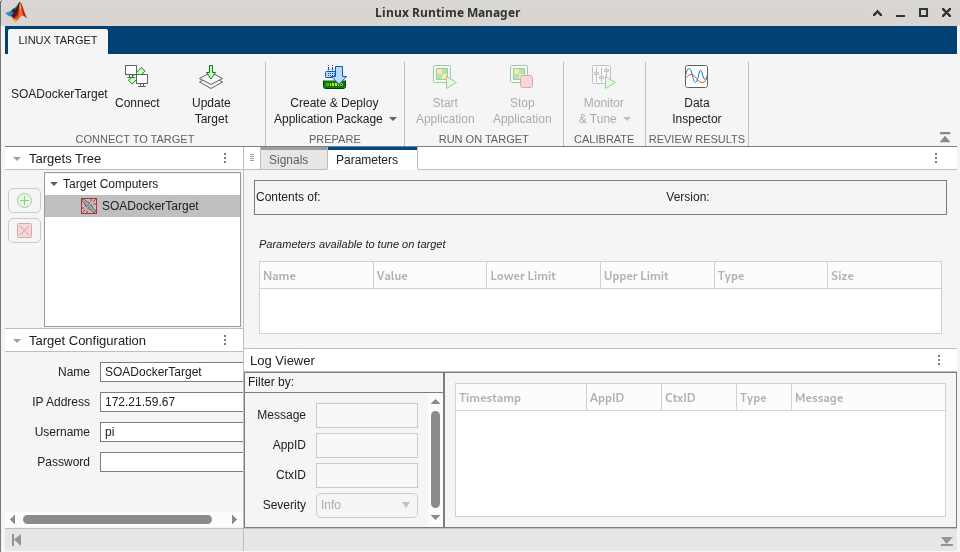Select the LINUX TARGET ribbon tab

click(x=58, y=40)
